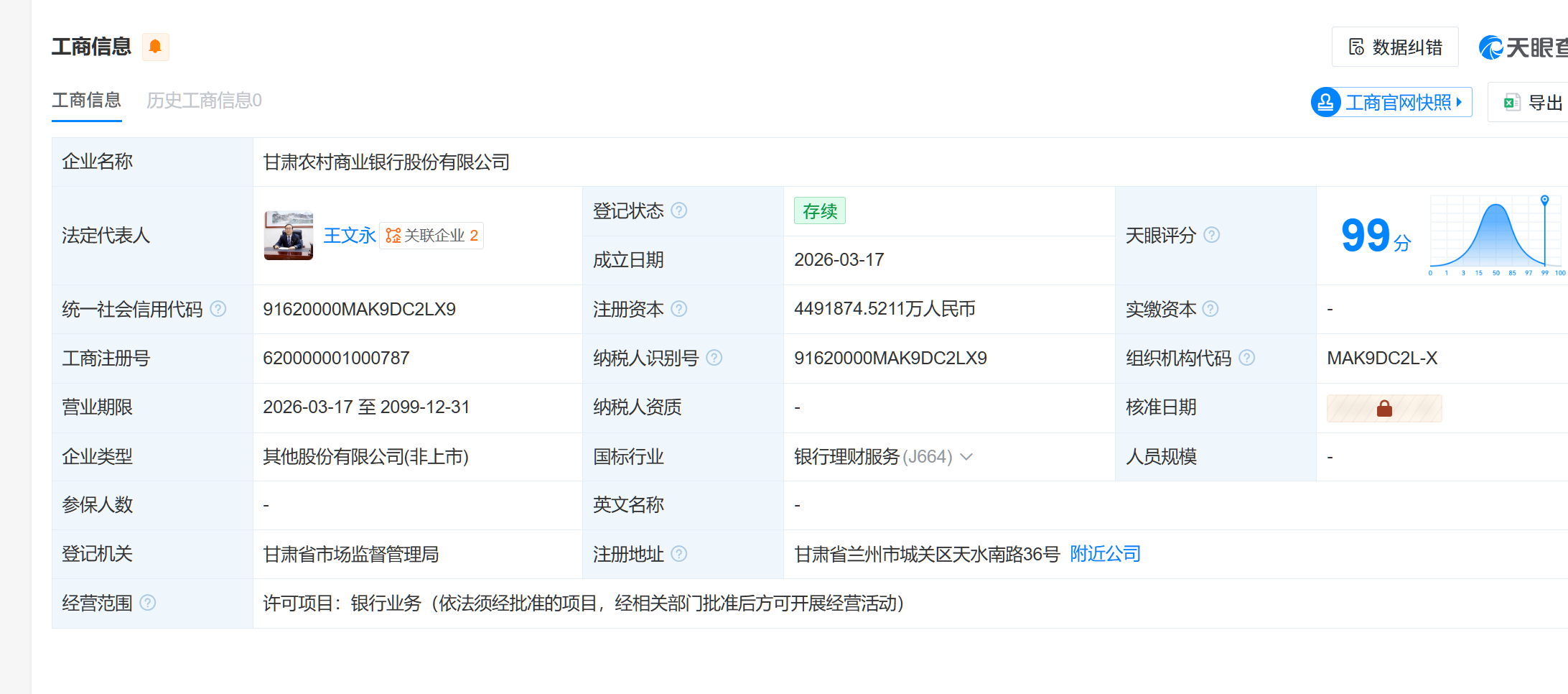The image size is (1568, 694).
Task: Click the 存续 status badge
Action: click(x=820, y=211)
